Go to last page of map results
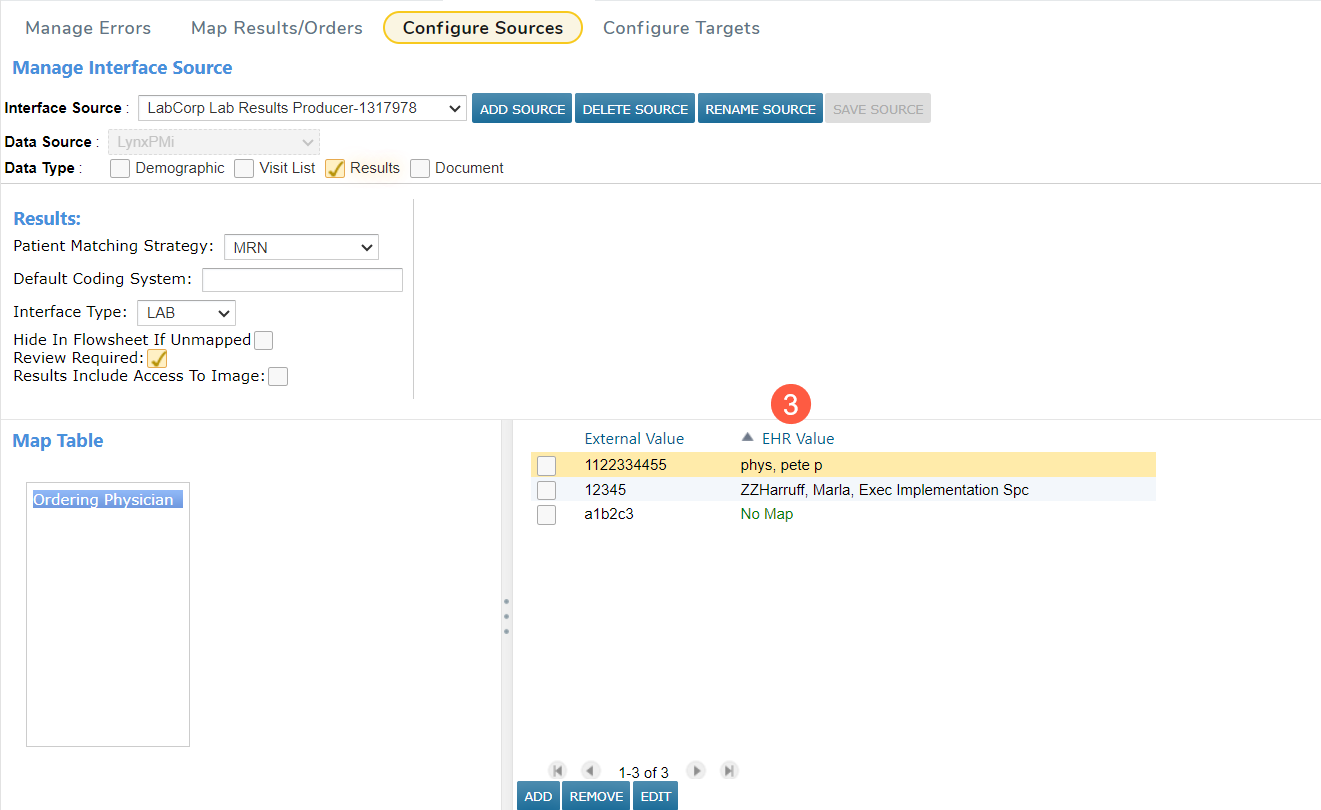The height and width of the screenshot is (810, 1321). click(x=730, y=770)
